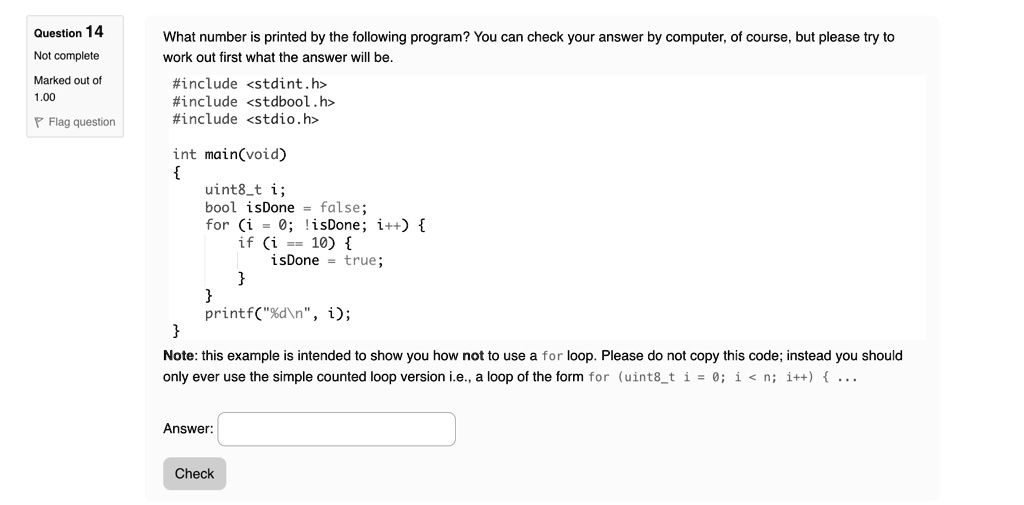Focus the Answer input field
The height and width of the screenshot is (505, 1024).
point(336,429)
